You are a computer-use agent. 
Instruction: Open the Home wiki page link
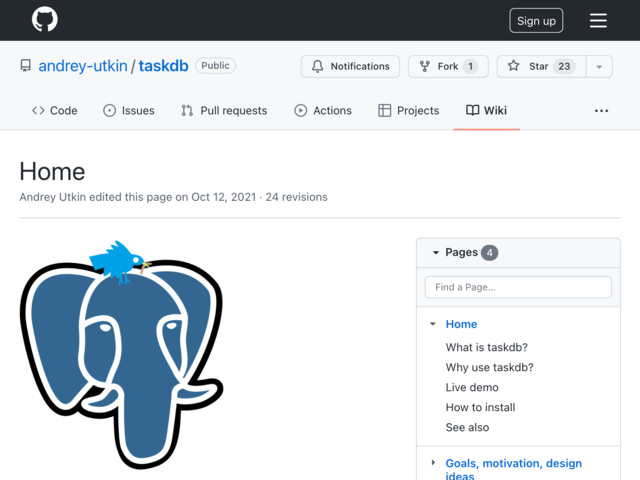[x=461, y=324]
